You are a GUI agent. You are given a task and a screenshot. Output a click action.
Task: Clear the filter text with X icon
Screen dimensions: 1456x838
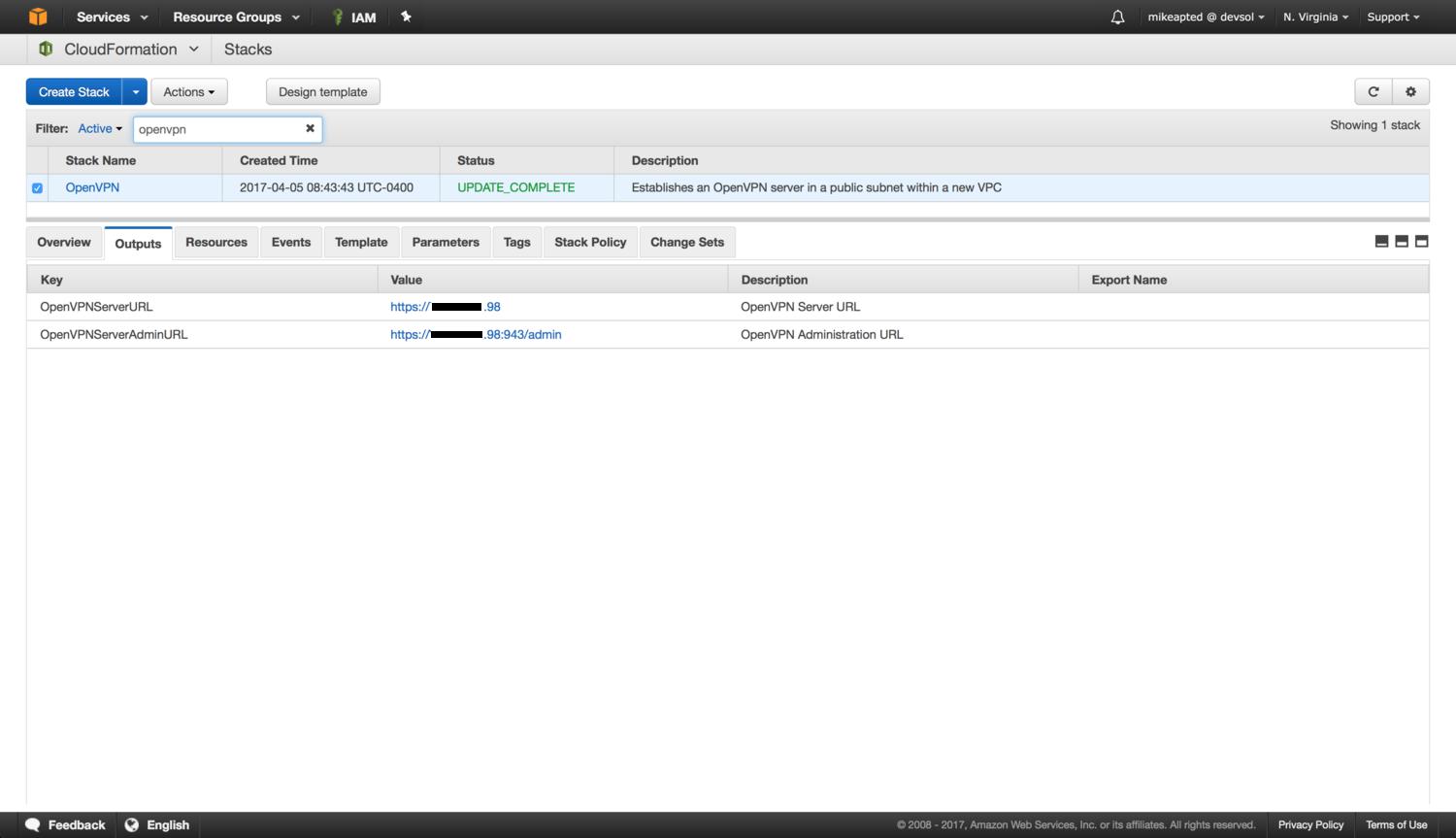coord(310,128)
